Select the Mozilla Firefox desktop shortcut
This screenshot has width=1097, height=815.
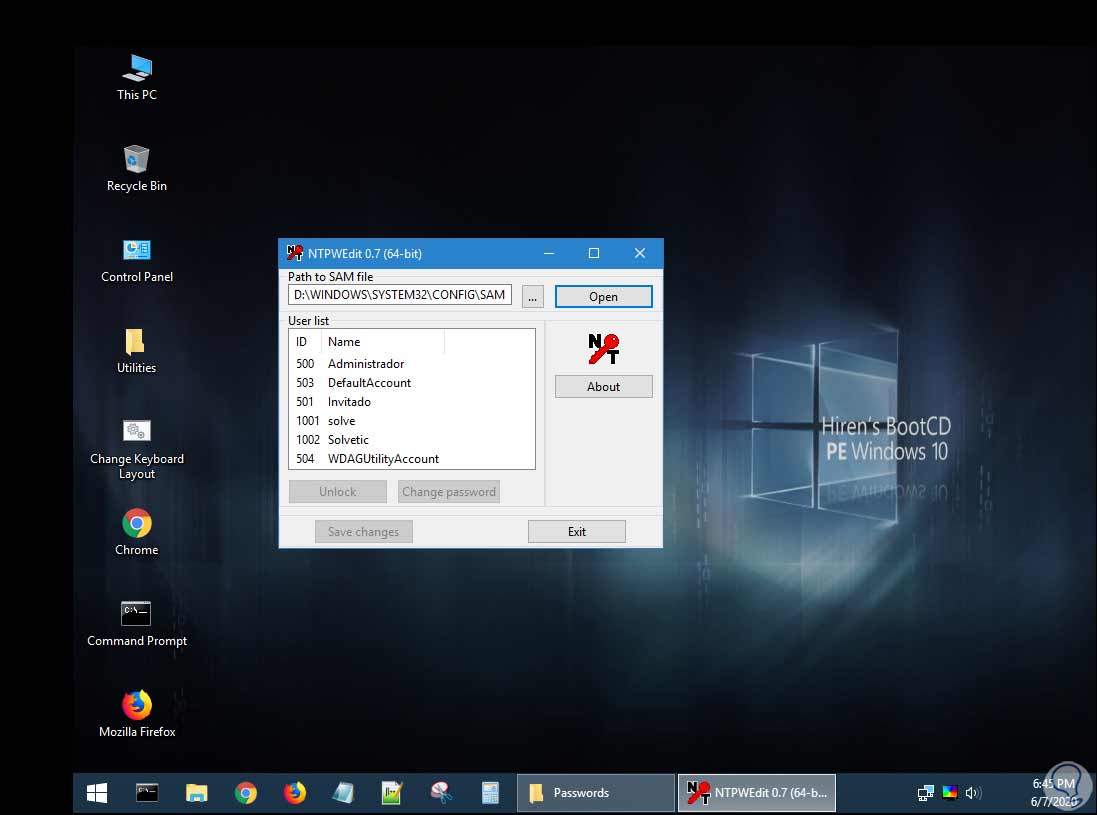point(137,714)
